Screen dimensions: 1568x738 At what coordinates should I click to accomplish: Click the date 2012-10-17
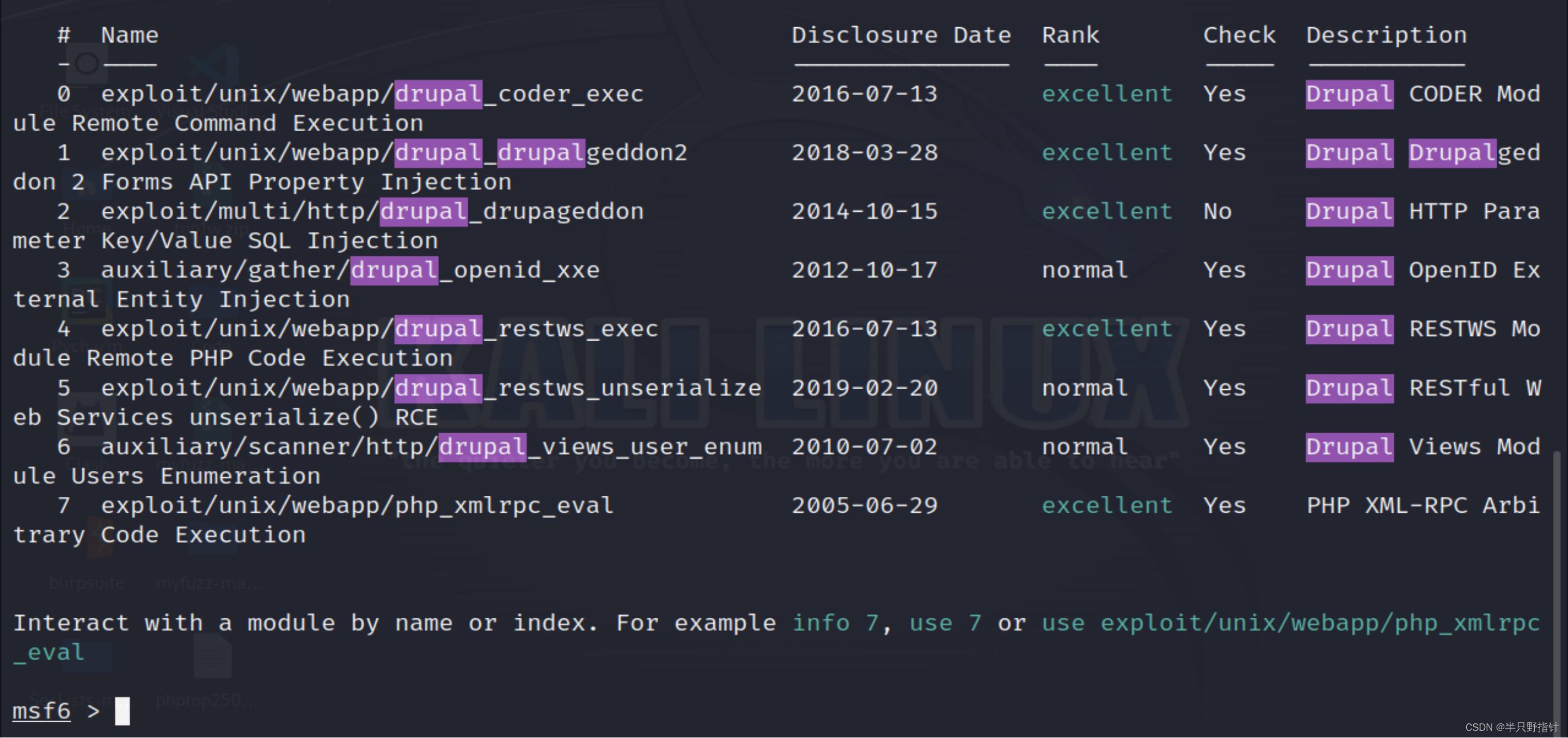click(x=865, y=270)
